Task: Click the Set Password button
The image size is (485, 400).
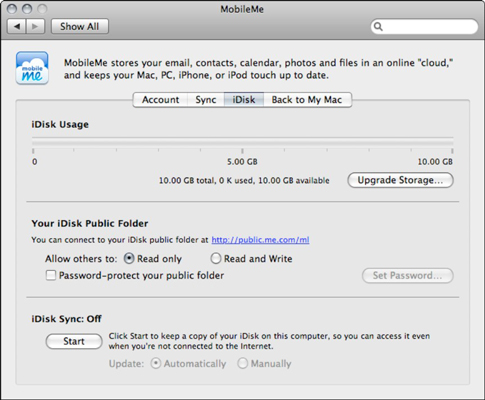Action: [408, 276]
